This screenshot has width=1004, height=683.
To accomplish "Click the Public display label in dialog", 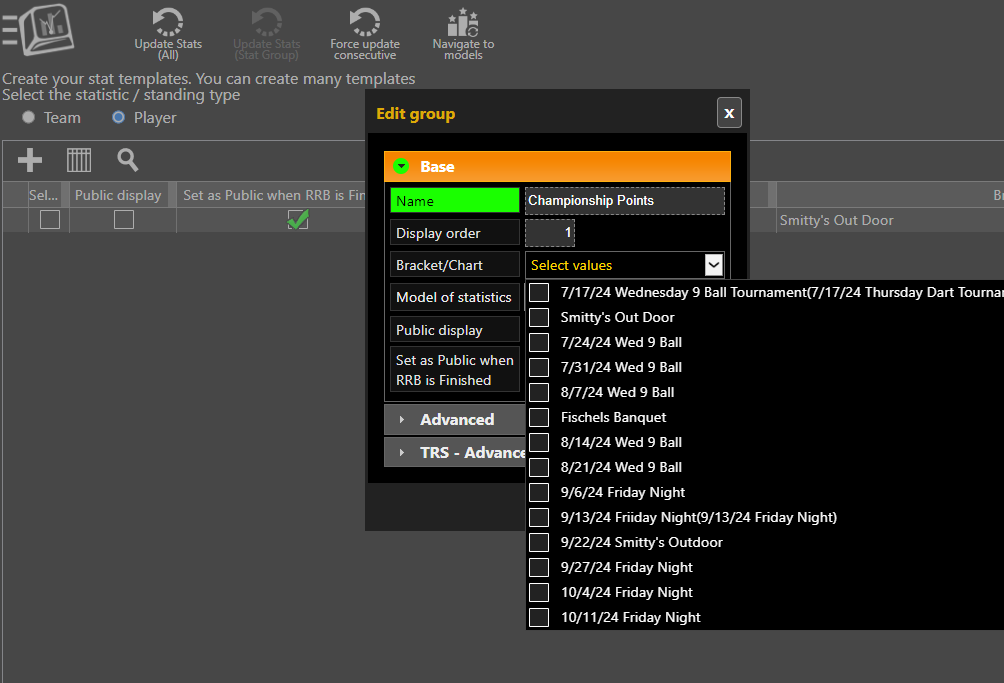I will coord(455,330).
